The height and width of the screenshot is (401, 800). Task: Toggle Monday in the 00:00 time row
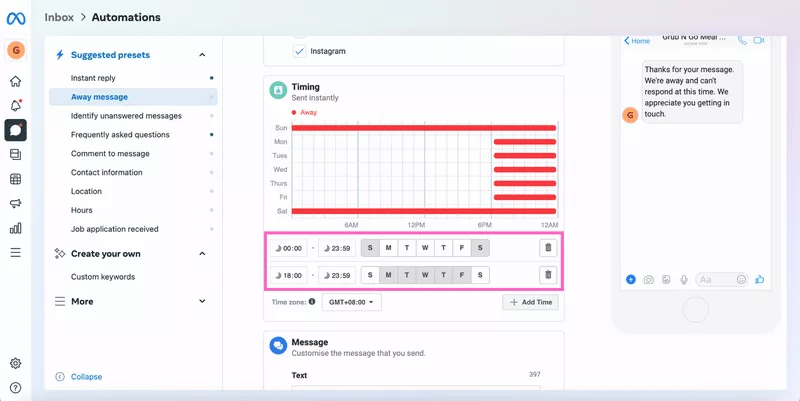click(x=388, y=248)
